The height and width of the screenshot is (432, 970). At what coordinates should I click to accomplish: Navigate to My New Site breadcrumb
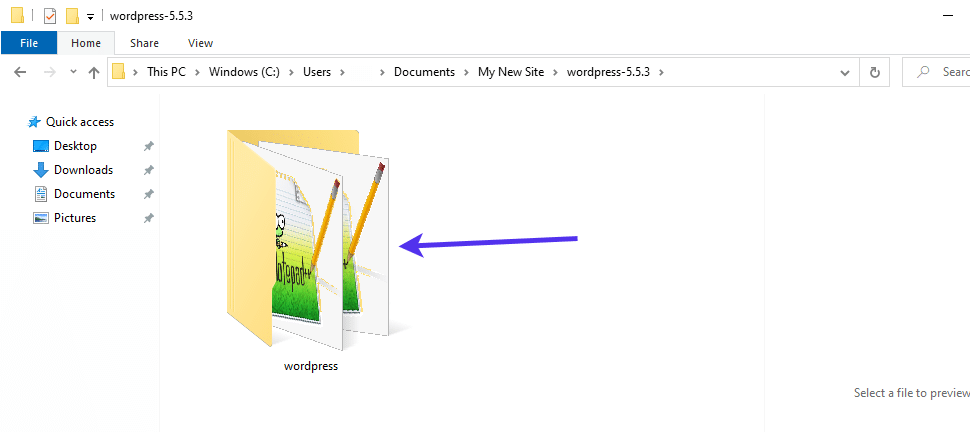(510, 72)
